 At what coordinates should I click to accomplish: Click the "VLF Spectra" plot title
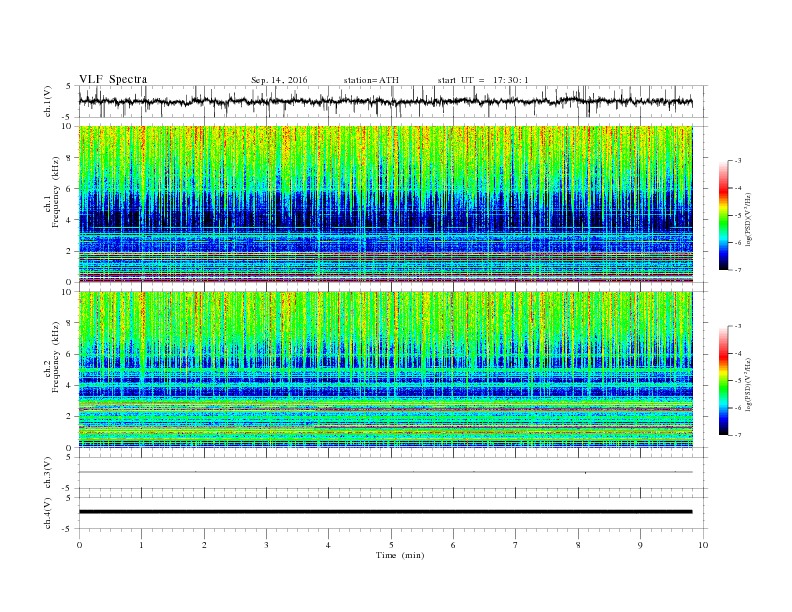coord(113,79)
